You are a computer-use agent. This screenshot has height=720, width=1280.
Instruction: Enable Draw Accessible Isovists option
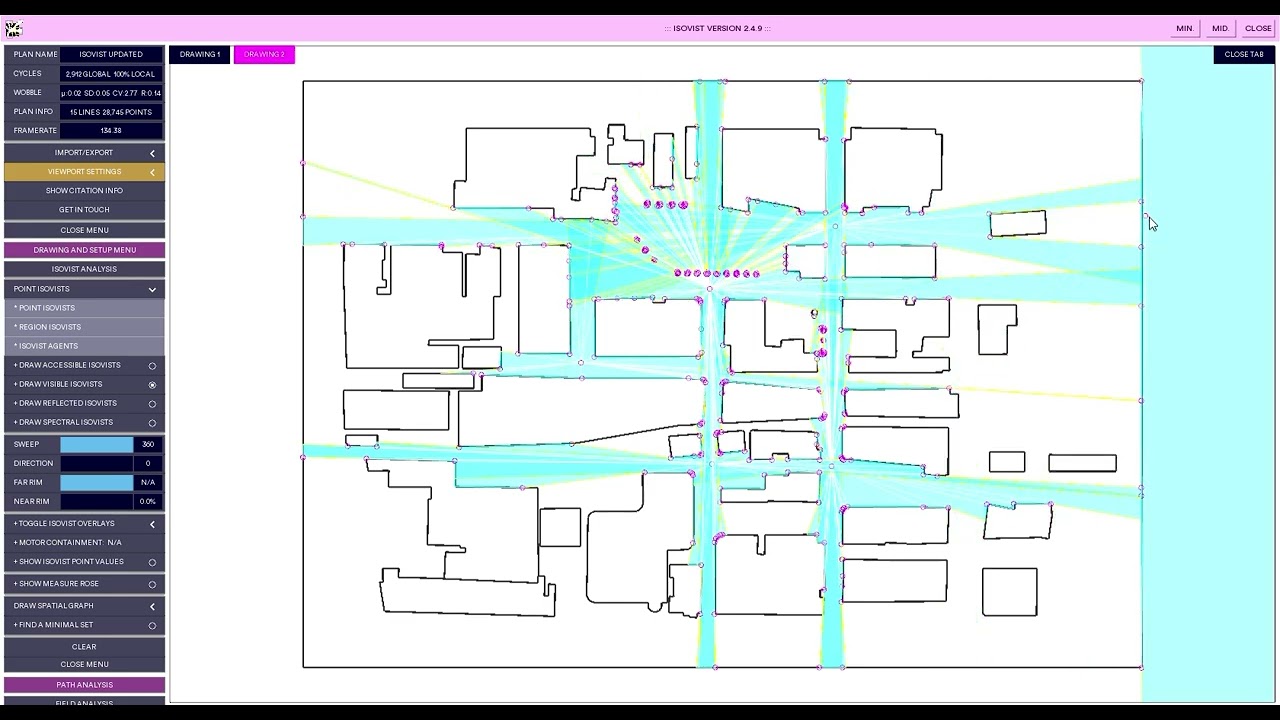(152, 366)
